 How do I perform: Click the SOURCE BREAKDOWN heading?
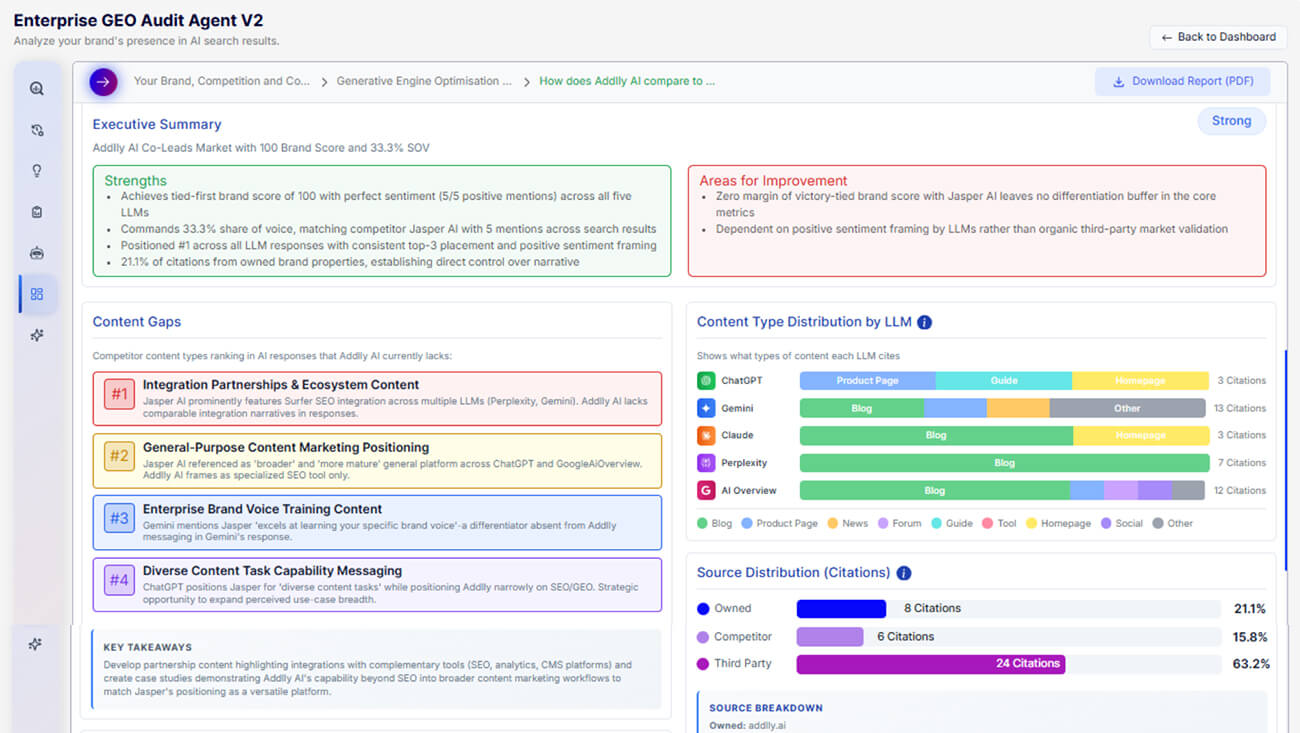[x=766, y=708]
